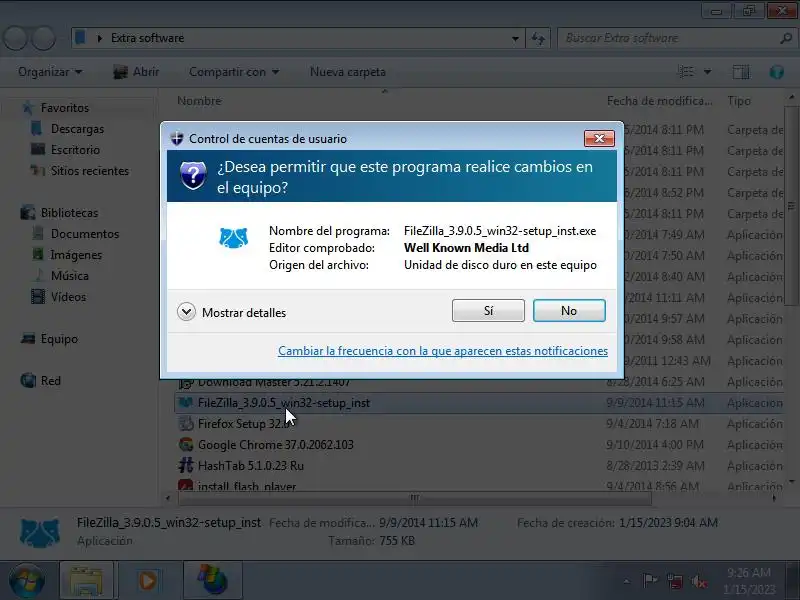The image size is (800, 600).
Task: Click install_flash_player file row
Action: pos(479,485)
